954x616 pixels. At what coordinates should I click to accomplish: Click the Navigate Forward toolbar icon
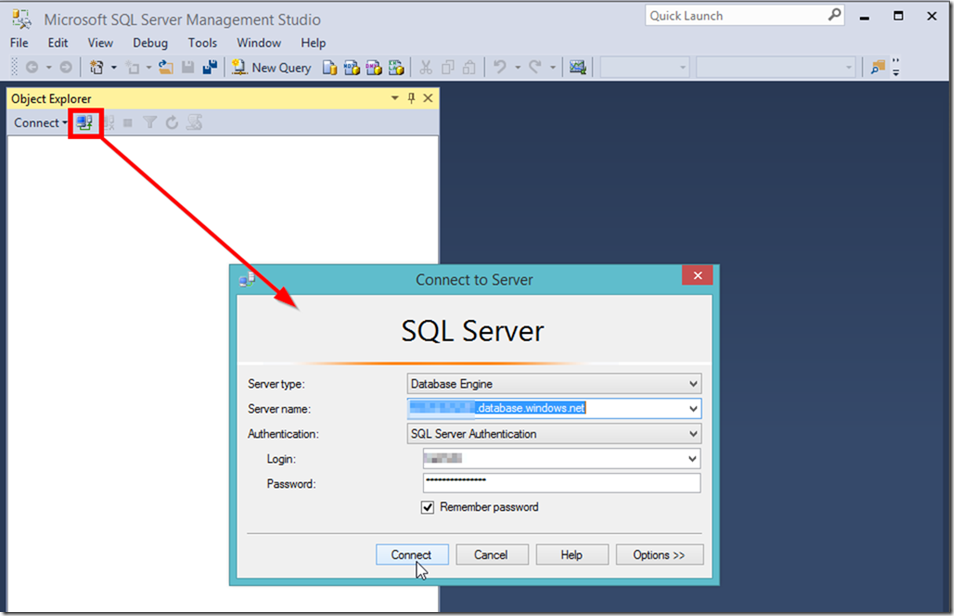pos(66,68)
